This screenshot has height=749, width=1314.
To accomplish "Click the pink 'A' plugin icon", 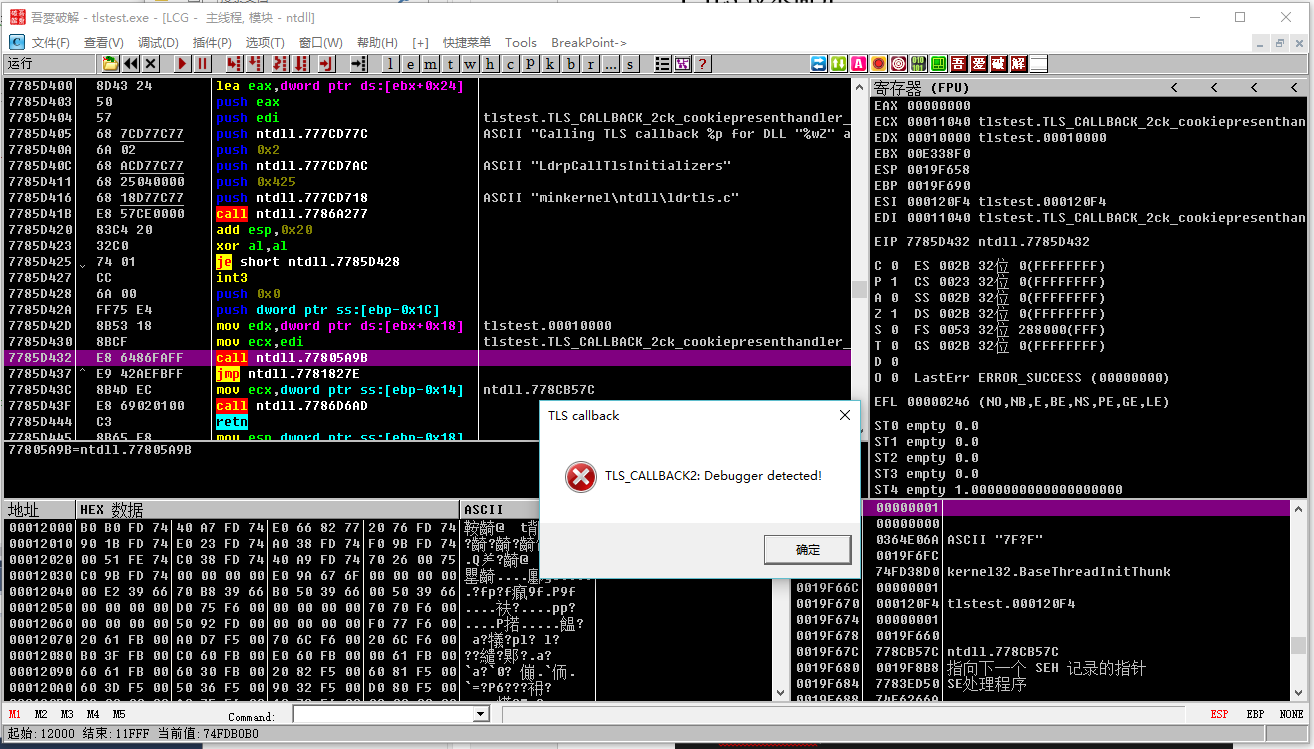I will point(858,63).
